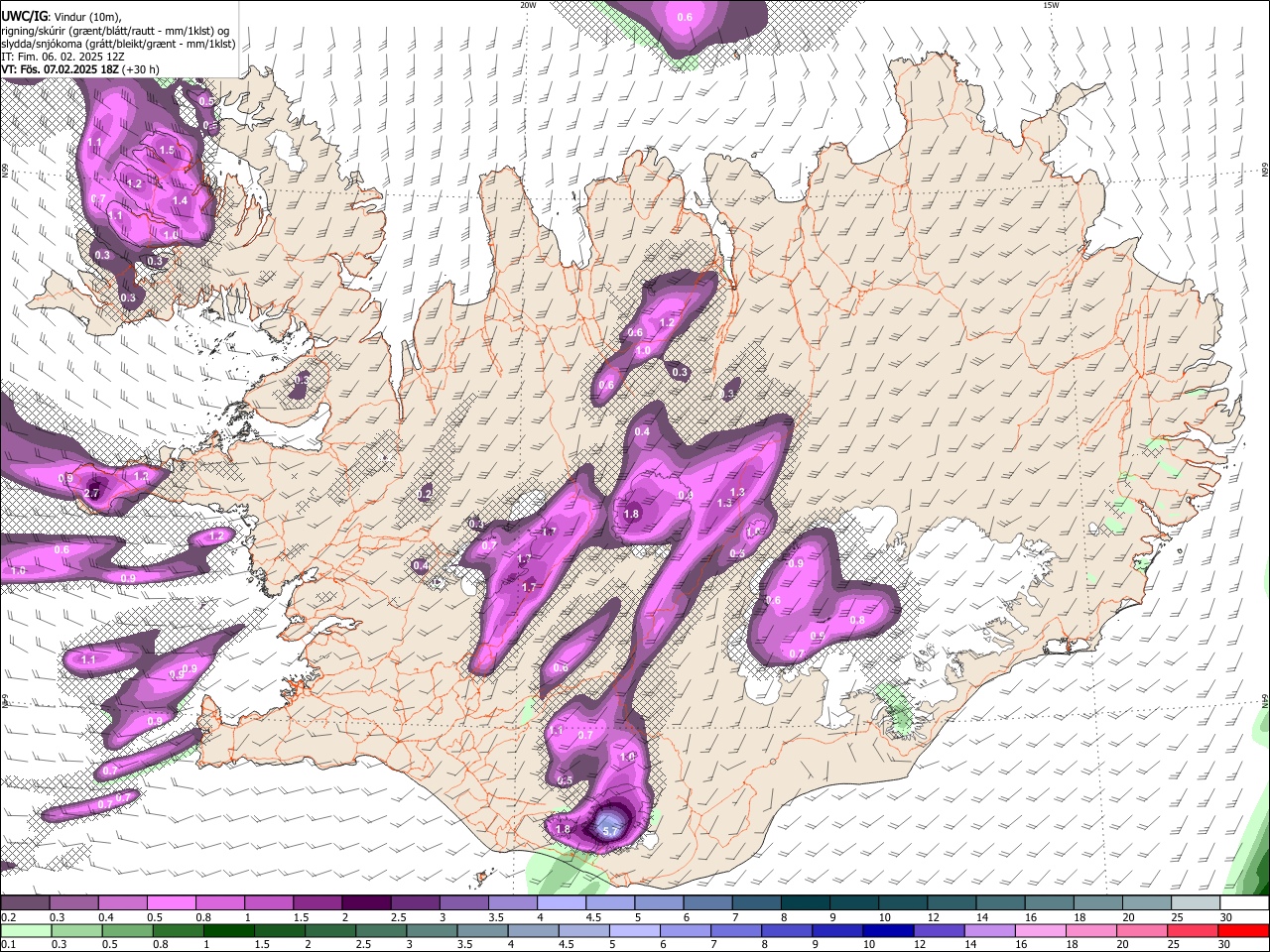This screenshot has width=1270, height=952.
Task: Select the bright red 30+ swatch in lower legend
Action: [1243, 930]
